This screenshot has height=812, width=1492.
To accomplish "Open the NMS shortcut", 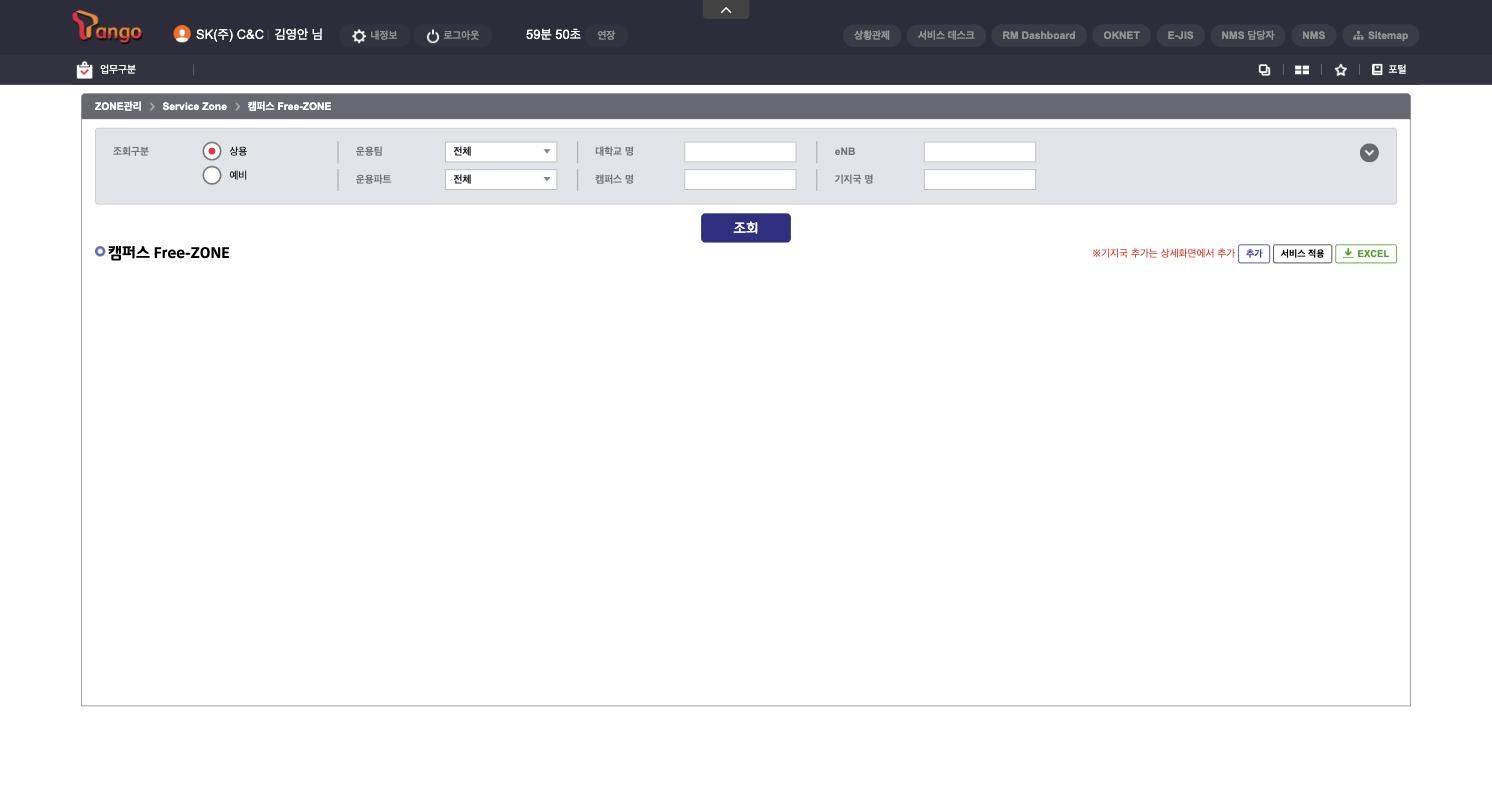I will pyautogui.click(x=1314, y=36).
